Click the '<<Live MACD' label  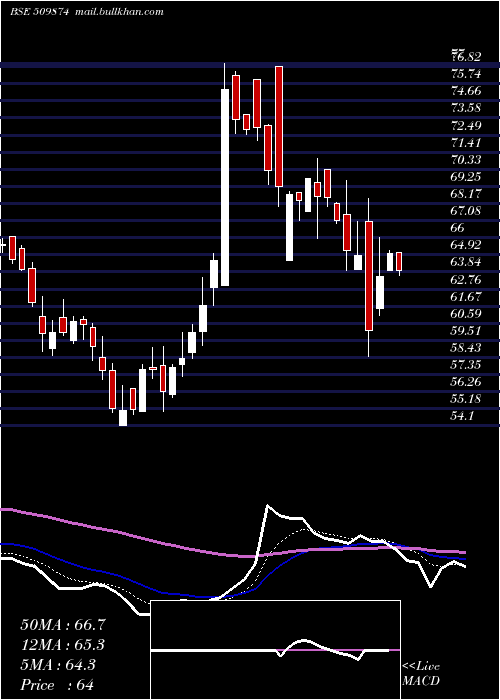421,674
